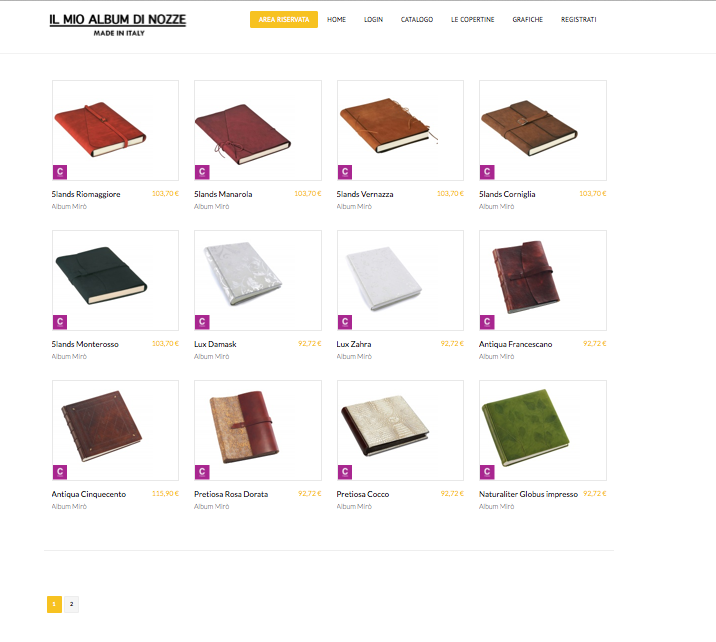Open Le Copertine menu item
716x642 pixels.
pyautogui.click(x=473, y=20)
